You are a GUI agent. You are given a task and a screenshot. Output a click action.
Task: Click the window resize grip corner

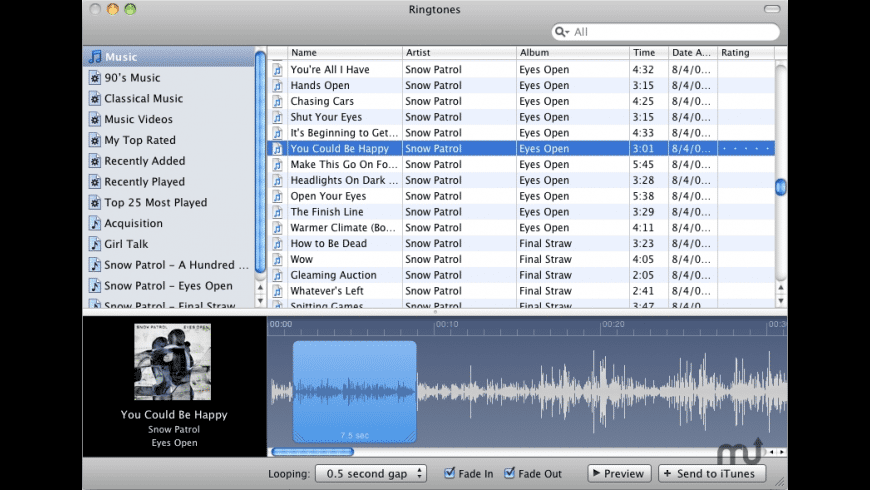(780, 482)
